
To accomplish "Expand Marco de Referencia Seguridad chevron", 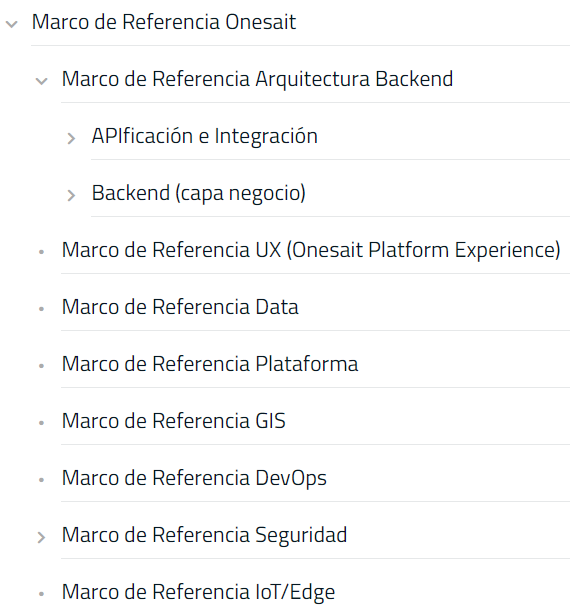I will pos(41,537).
